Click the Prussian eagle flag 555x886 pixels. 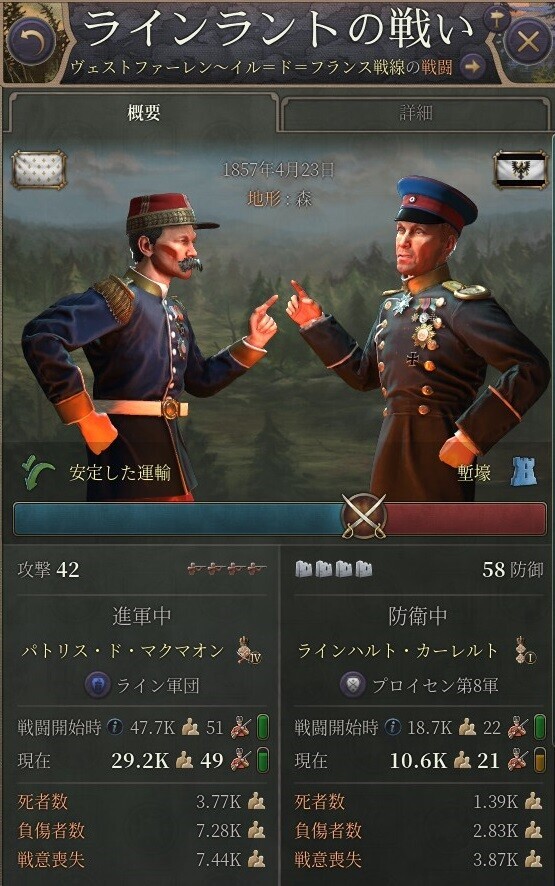point(519,170)
